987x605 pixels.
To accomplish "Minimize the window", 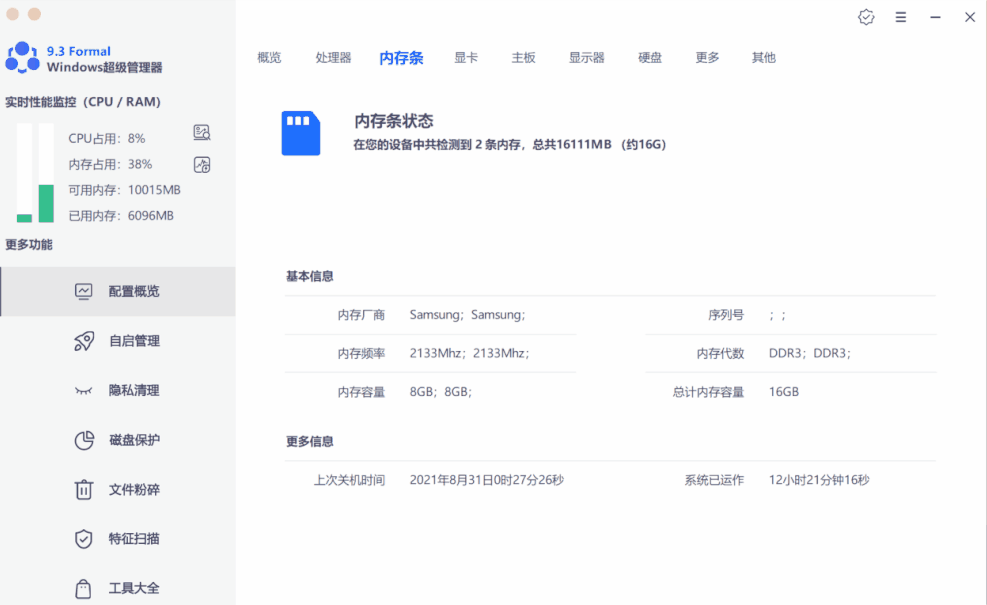I will [935, 18].
